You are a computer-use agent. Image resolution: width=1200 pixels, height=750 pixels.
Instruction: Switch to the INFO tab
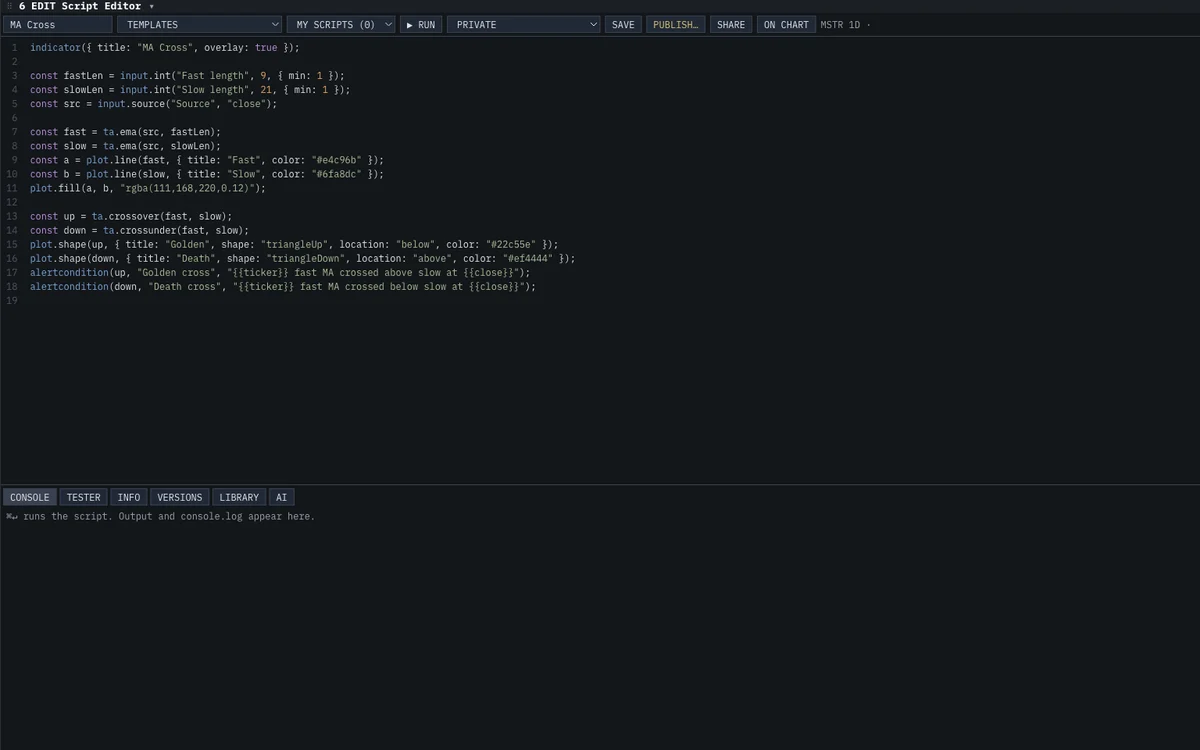pyautogui.click(x=129, y=497)
